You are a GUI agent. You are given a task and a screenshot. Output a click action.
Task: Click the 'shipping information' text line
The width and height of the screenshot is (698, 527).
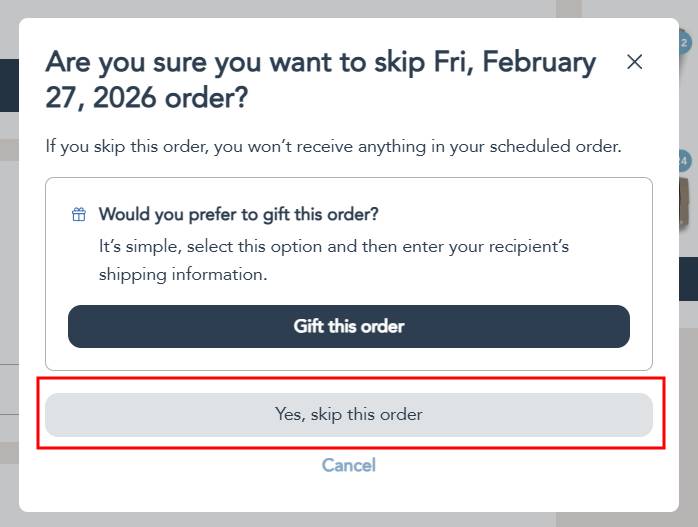(x=183, y=274)
